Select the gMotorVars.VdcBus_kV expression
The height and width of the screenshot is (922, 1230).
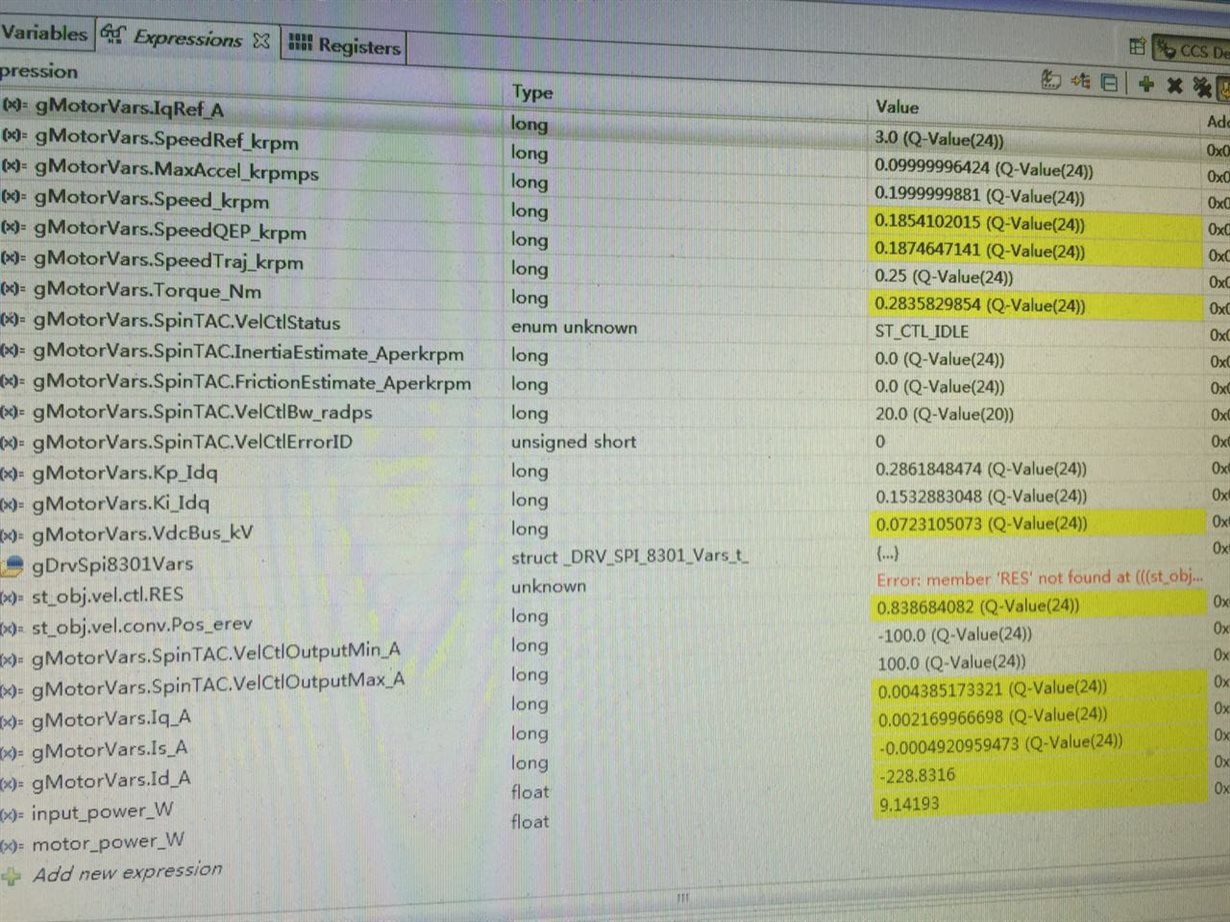point(142,533)
